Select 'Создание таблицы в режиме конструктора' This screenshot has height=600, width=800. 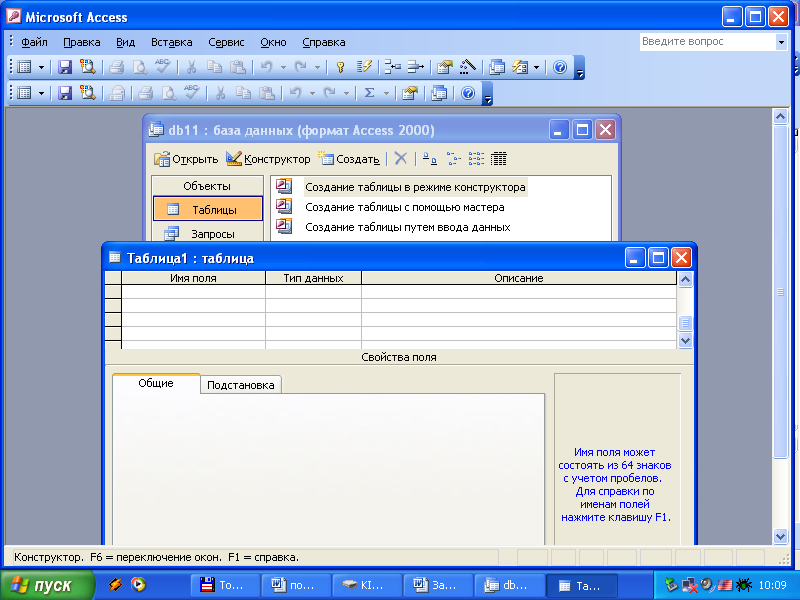point(415,187)
